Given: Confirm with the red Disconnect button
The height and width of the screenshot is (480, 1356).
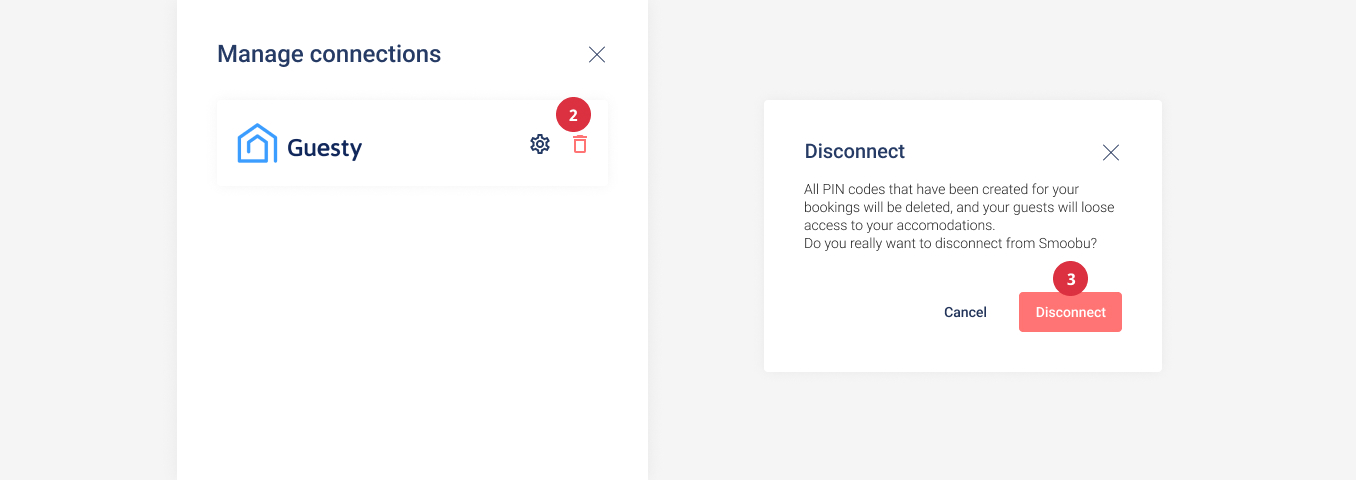Looking at the screenshot, I should (x=1070, y=312).
